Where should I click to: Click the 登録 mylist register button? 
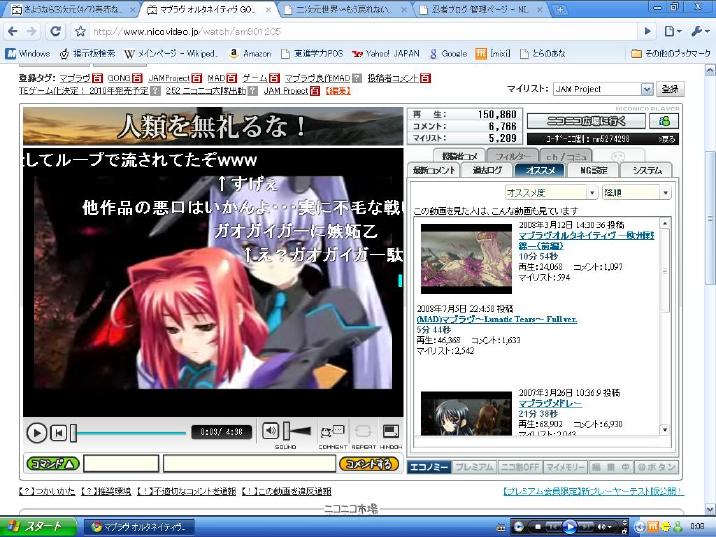coord(670,89)
